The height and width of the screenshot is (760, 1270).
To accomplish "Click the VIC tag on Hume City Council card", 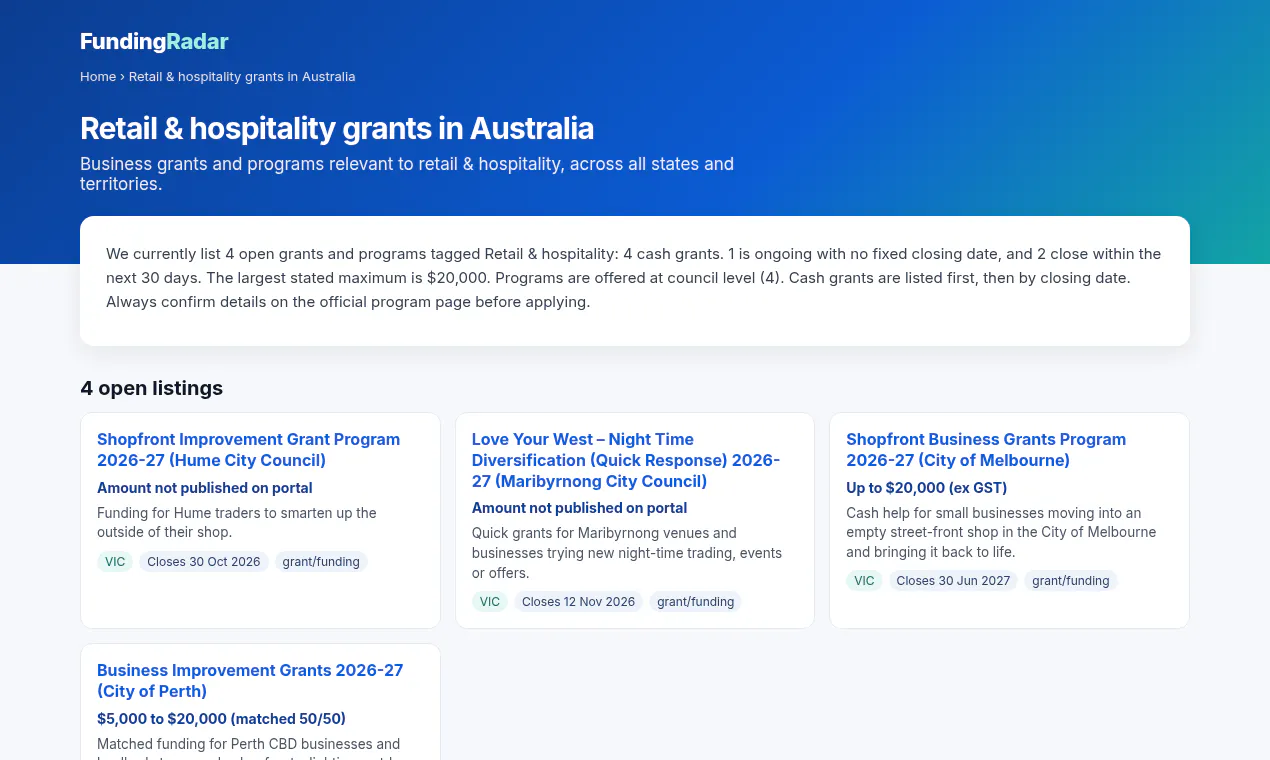I will point(115,562).
